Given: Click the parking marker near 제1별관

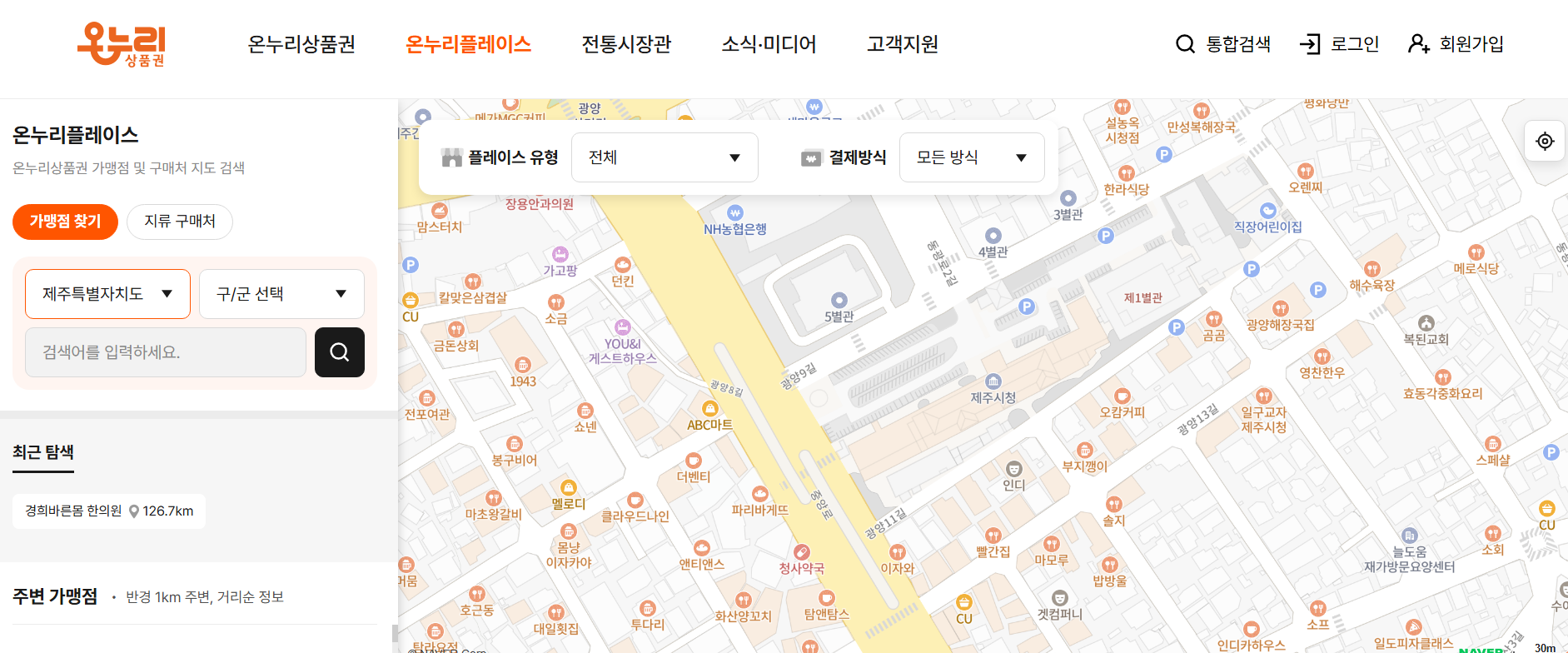Looking at the screenshot, I should click(1177, 327).
